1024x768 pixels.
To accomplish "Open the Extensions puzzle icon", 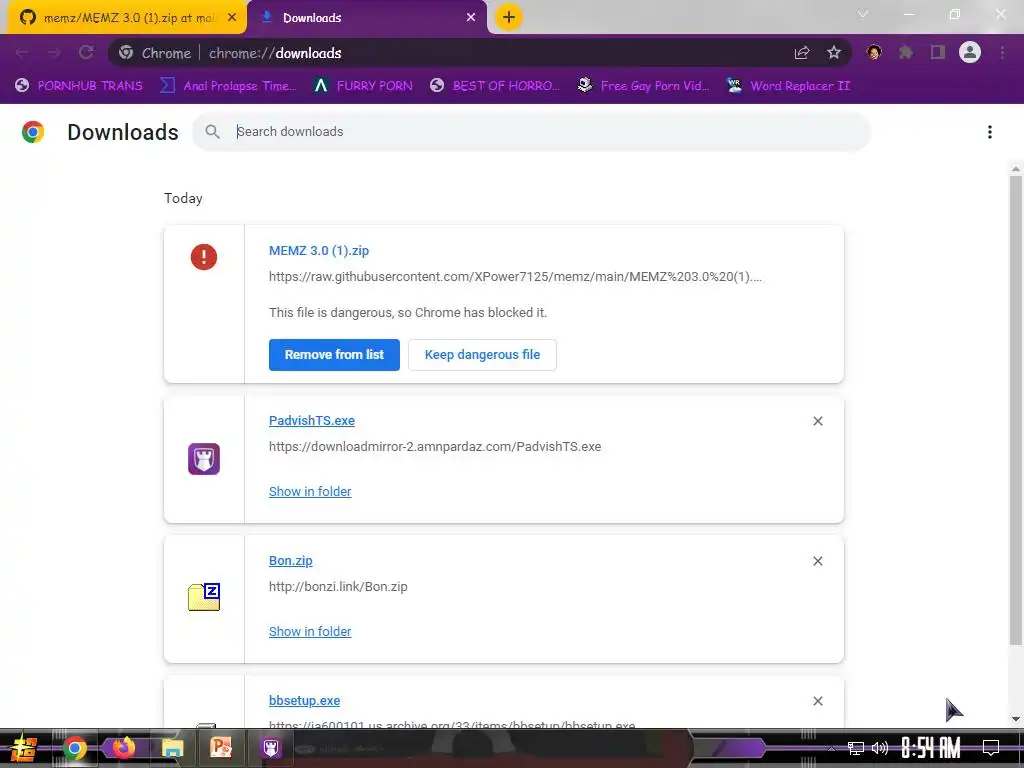I will [x=906, y=53].
